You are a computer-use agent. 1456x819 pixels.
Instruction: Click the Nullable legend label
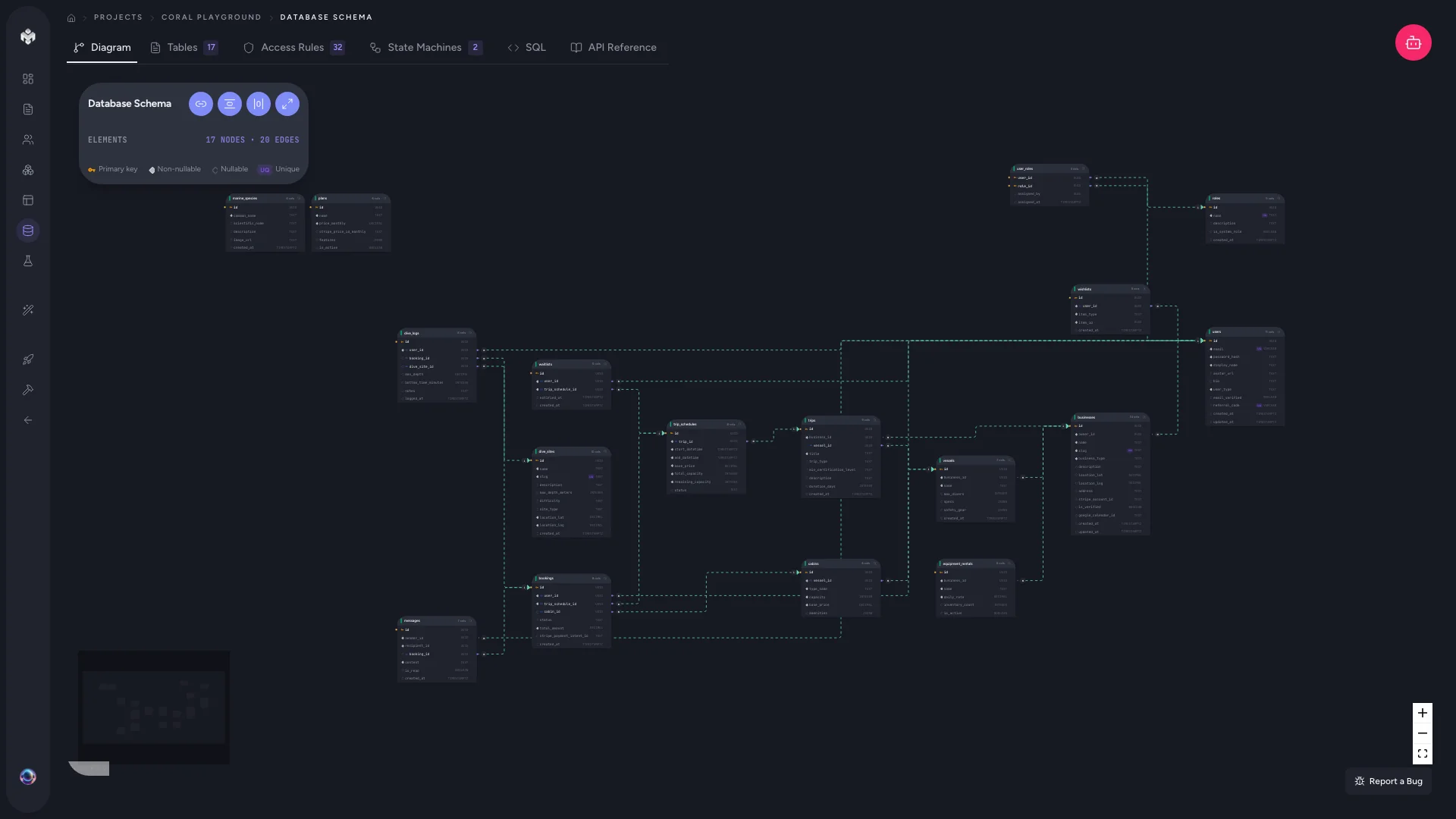[234, 169]
